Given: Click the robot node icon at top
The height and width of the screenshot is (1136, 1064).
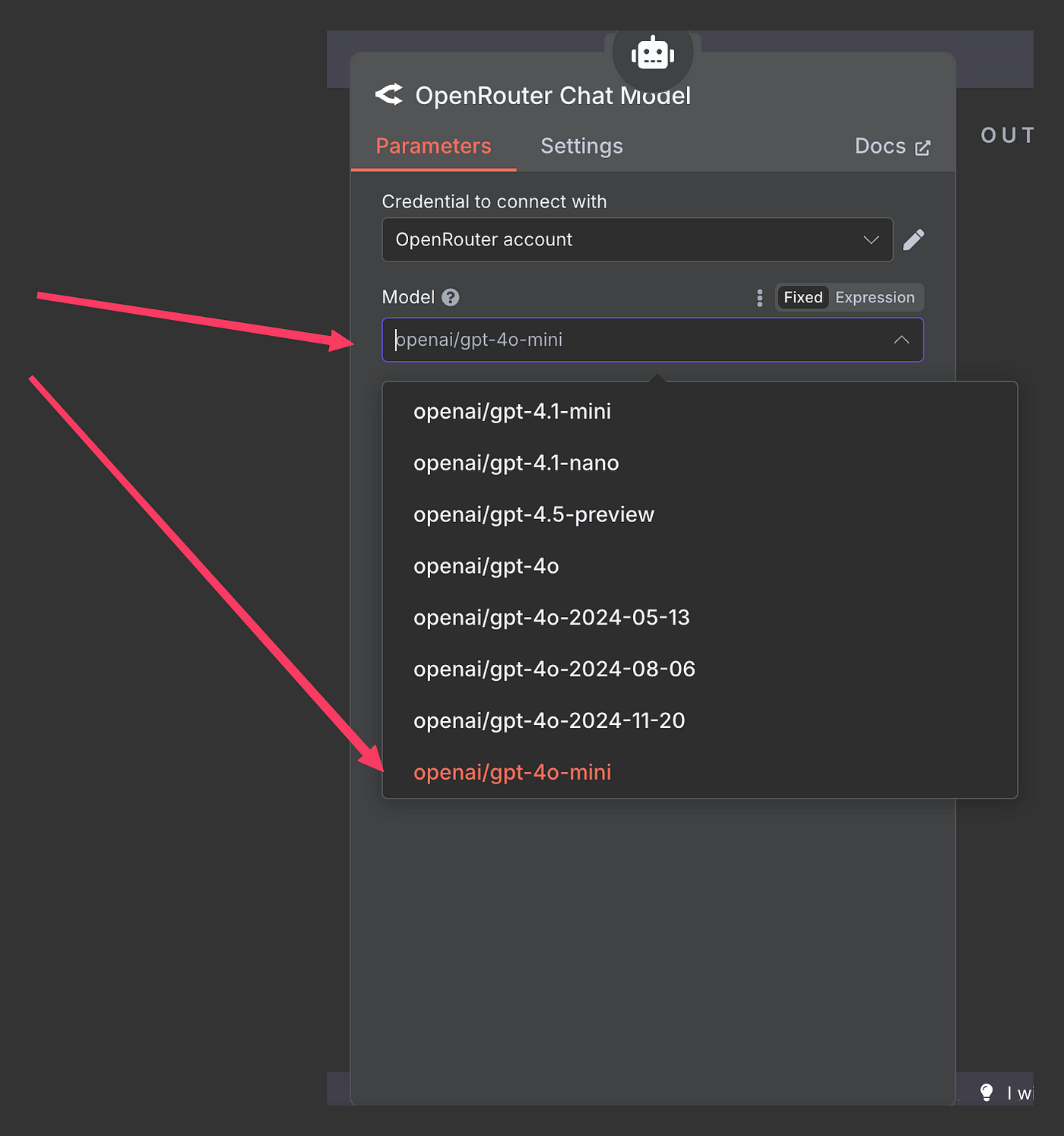Looking at the screenshot, I should (x=653, y=54).
